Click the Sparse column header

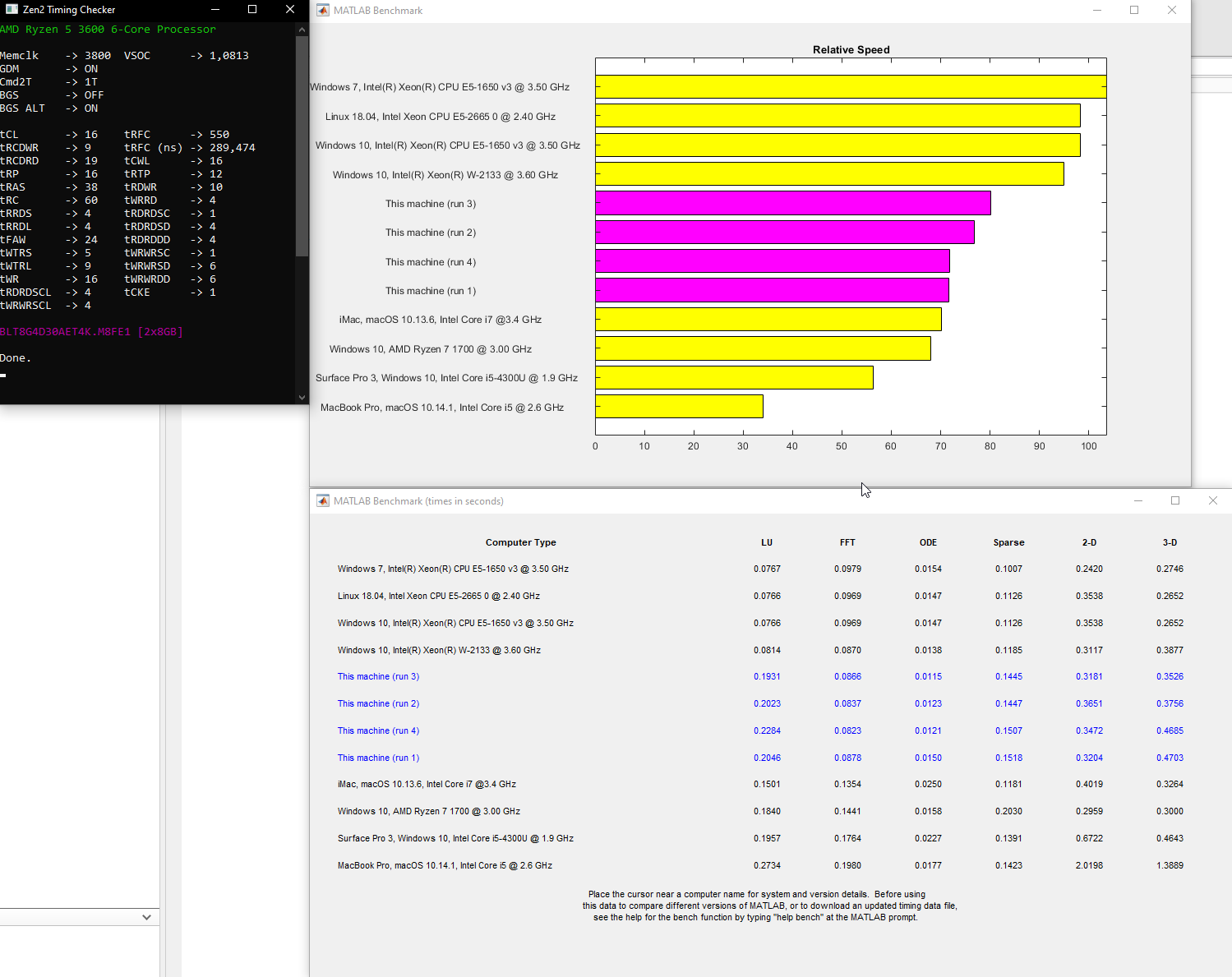1008,542
